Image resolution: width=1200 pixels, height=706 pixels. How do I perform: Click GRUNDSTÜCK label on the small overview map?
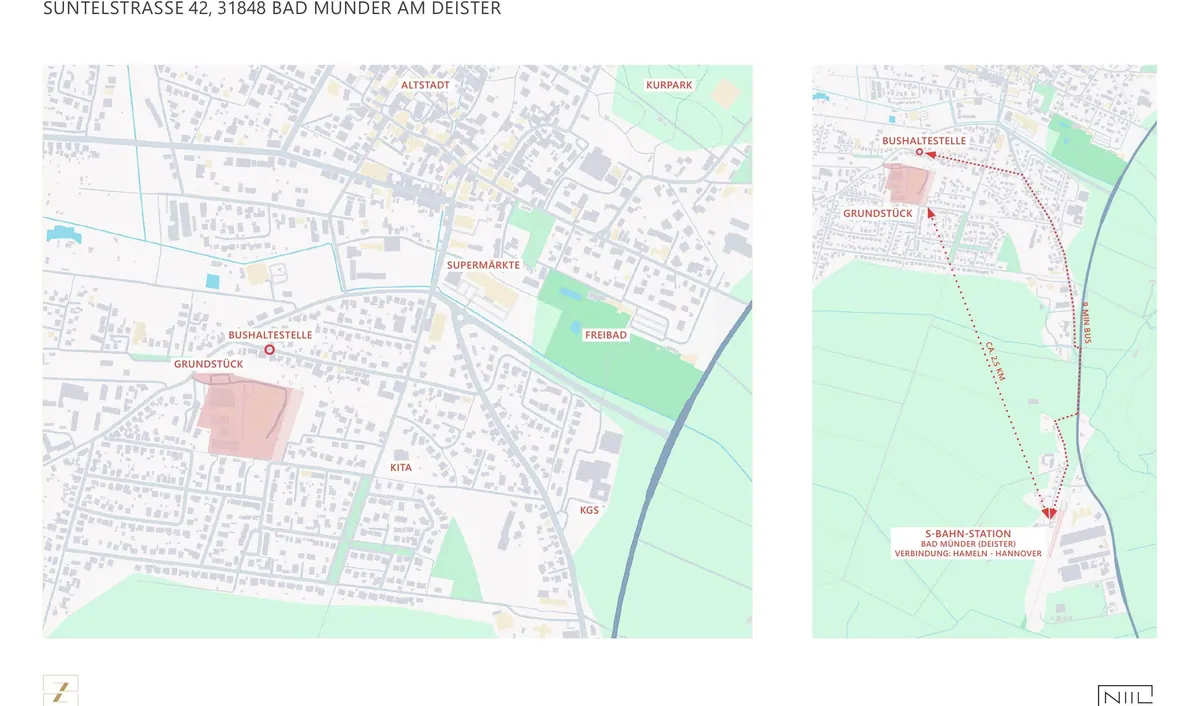tap(877, 214)
